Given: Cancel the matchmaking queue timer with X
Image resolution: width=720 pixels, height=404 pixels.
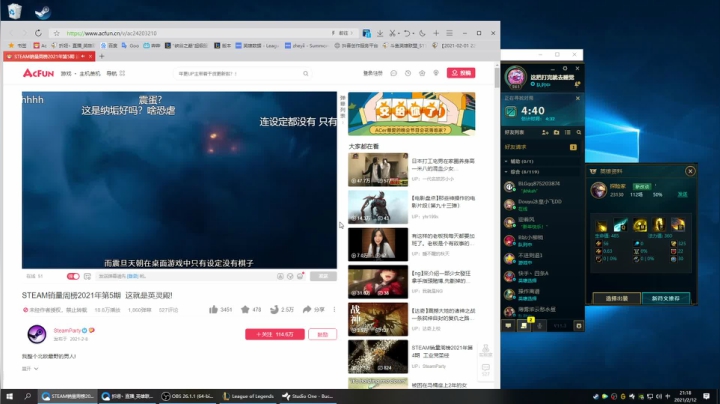Looking at the screenshot, I should [x=578, y=98].
